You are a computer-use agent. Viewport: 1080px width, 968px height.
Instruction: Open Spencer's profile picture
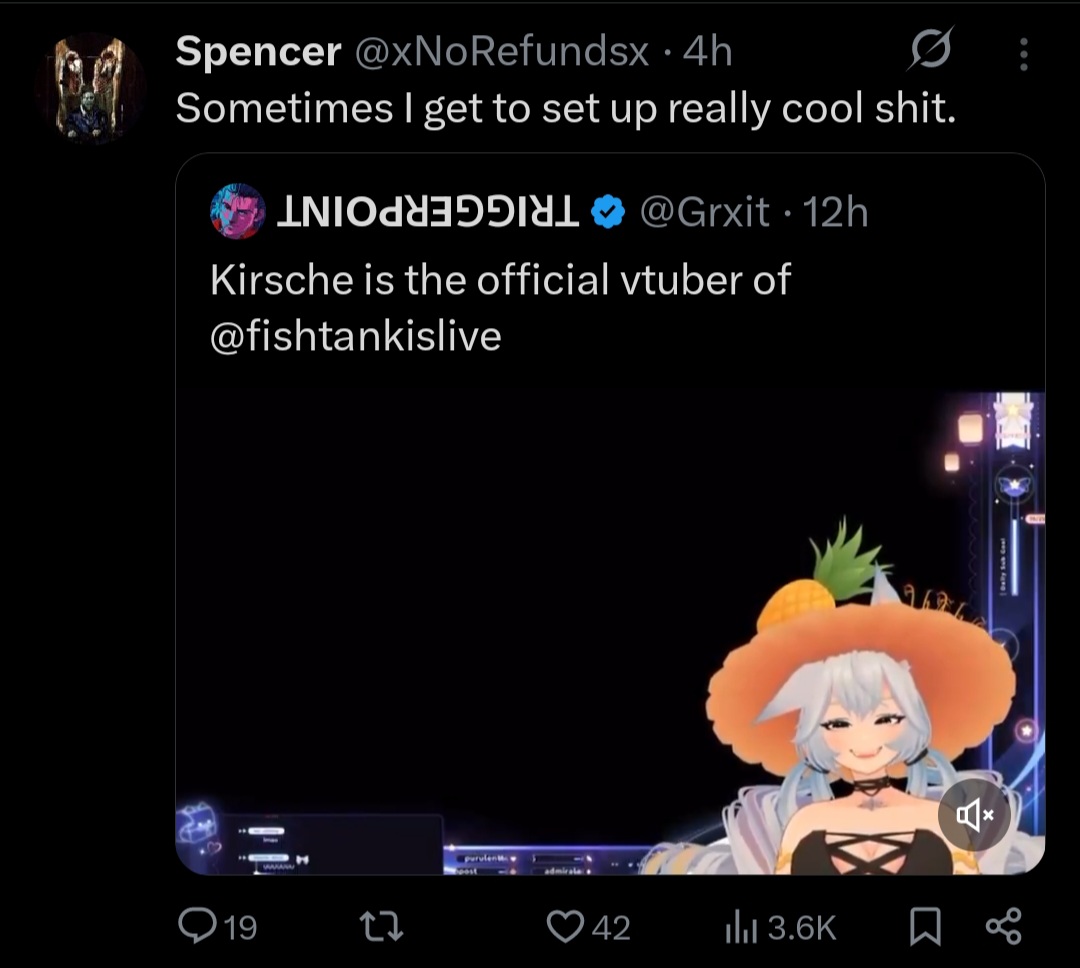point(91,88)
